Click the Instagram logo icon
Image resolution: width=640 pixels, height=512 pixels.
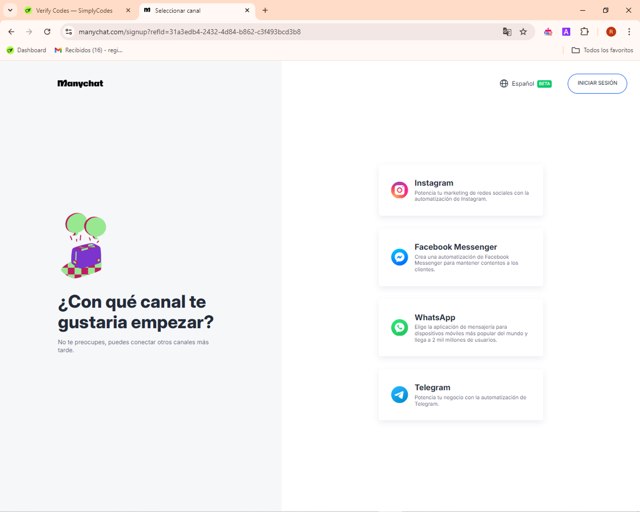[x=399, y=190]
